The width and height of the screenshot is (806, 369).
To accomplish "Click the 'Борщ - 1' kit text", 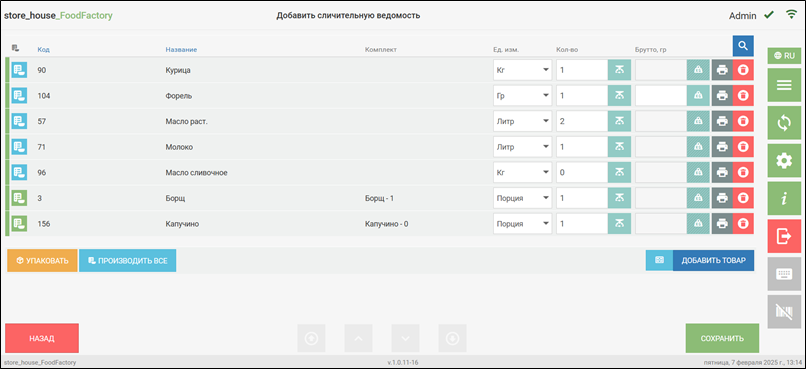I will 379,198.
